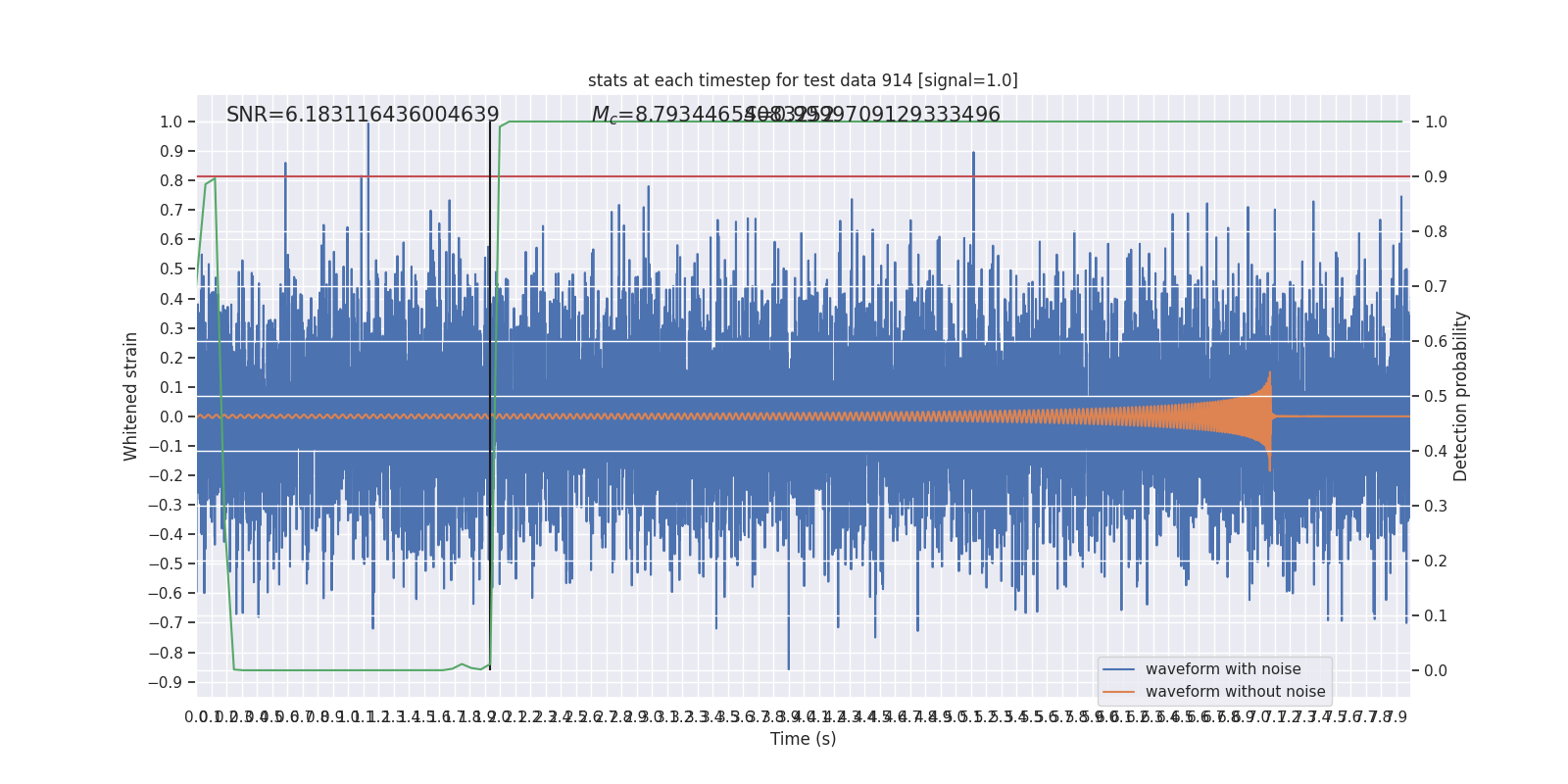Image resolution: width=1568 pixels, height=784 pixels.
Task: Click the −0.6 tick label
Action: click(x=166, y=593)
